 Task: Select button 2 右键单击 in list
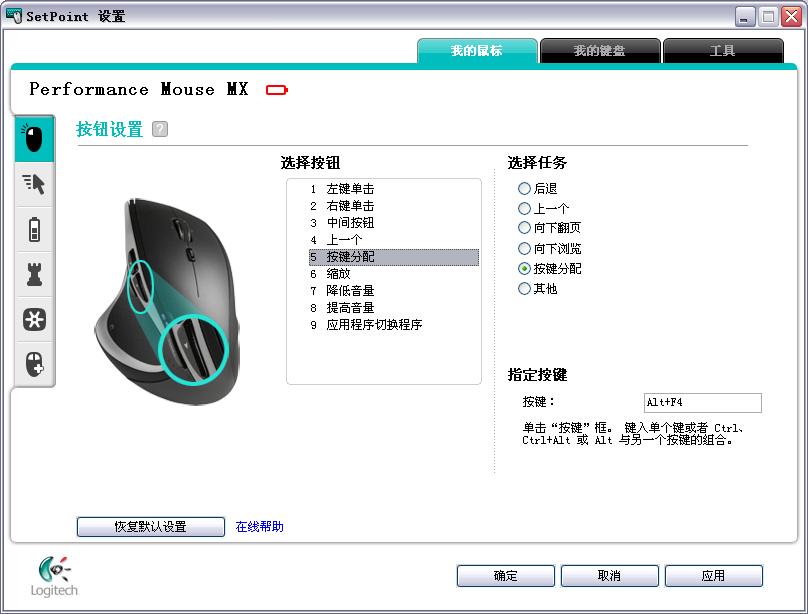[394, 206]
